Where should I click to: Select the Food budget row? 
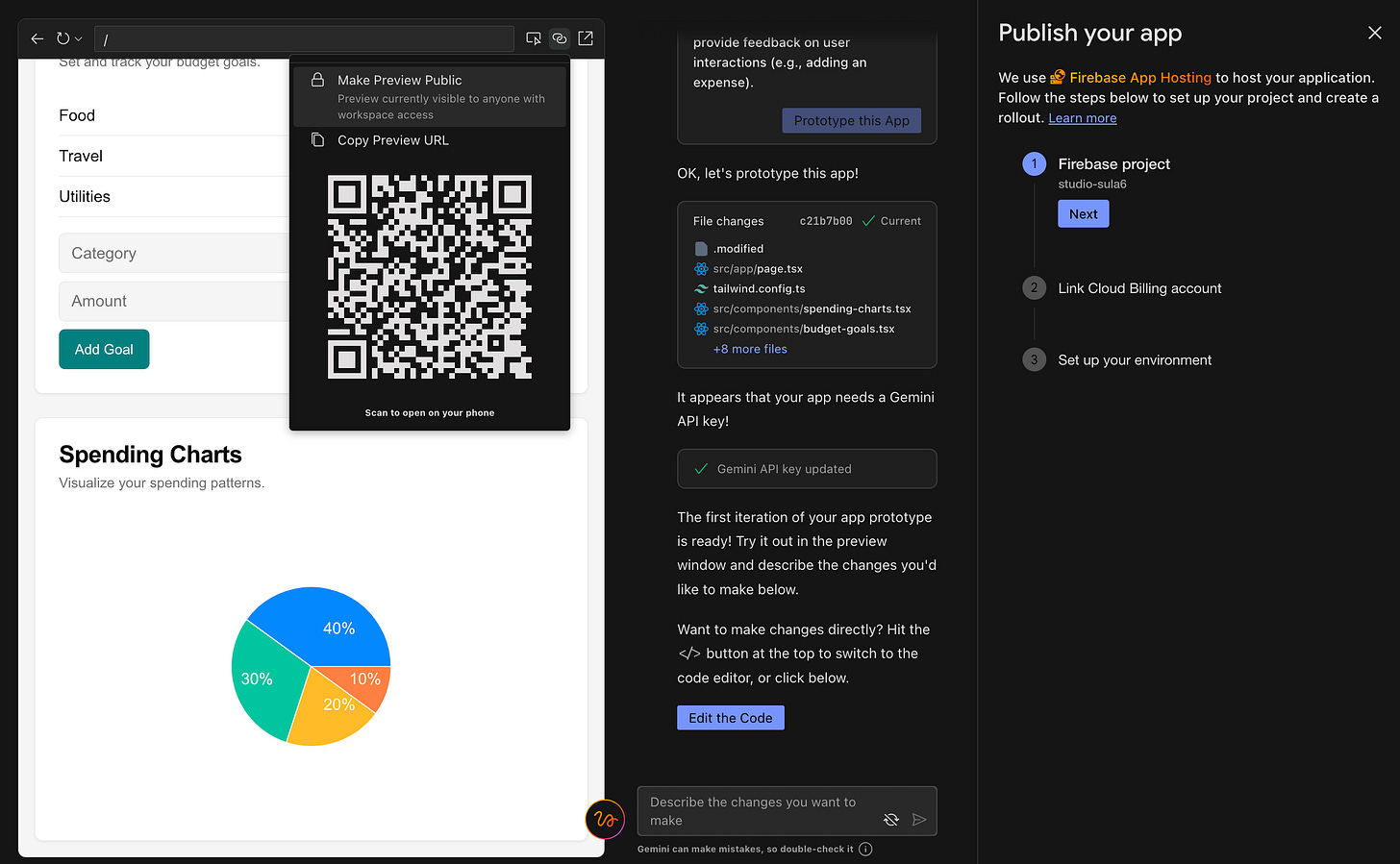point(174,115)
